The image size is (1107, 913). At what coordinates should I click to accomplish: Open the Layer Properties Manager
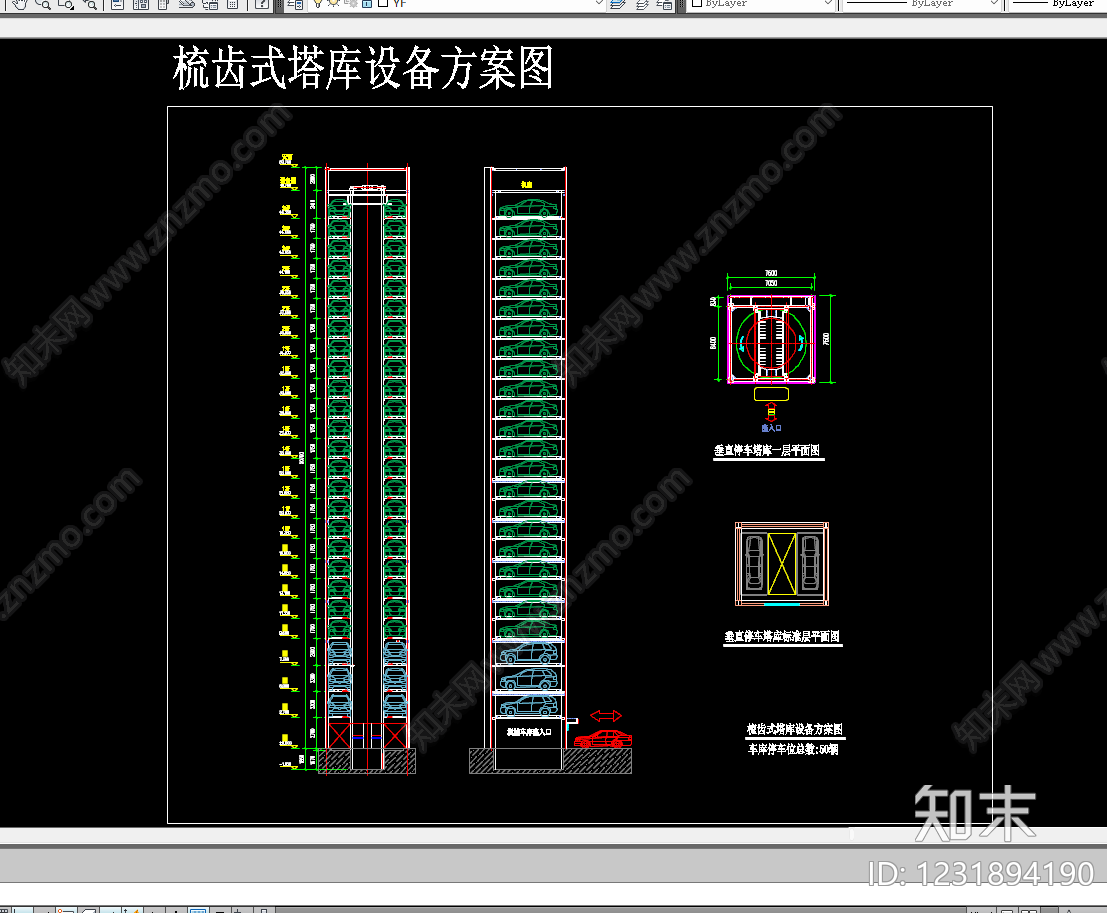click(x=295, y=4)
